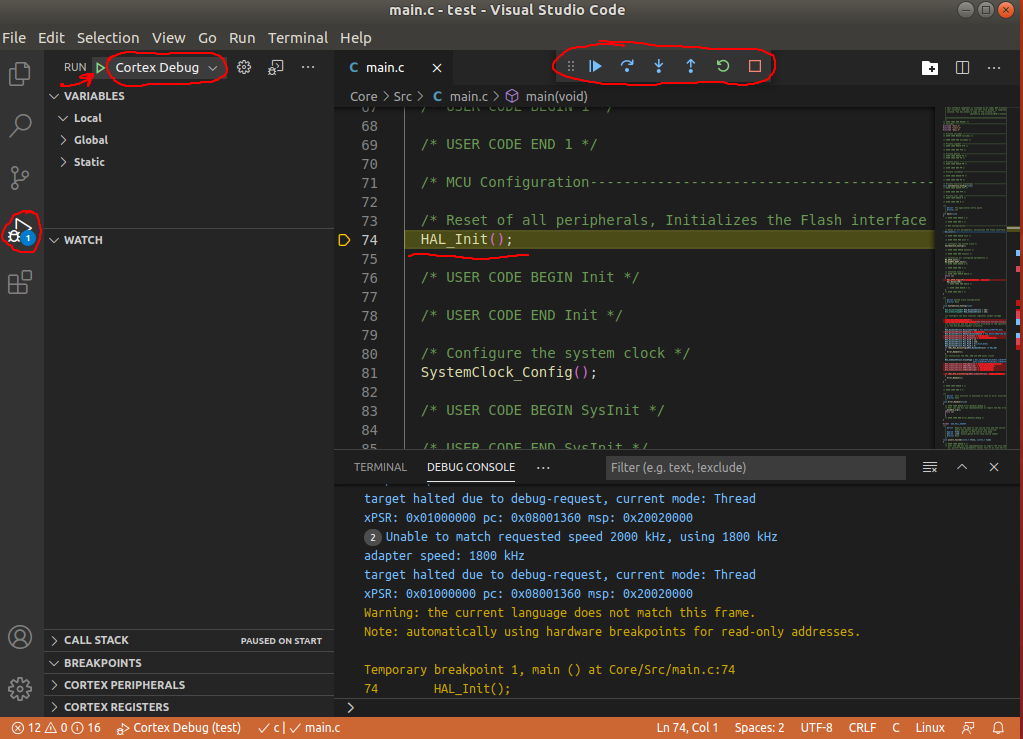This screenshot has height=739, width=1023.
Task: Click the file-plus icon in editor actions
Action: click(930, 68)
